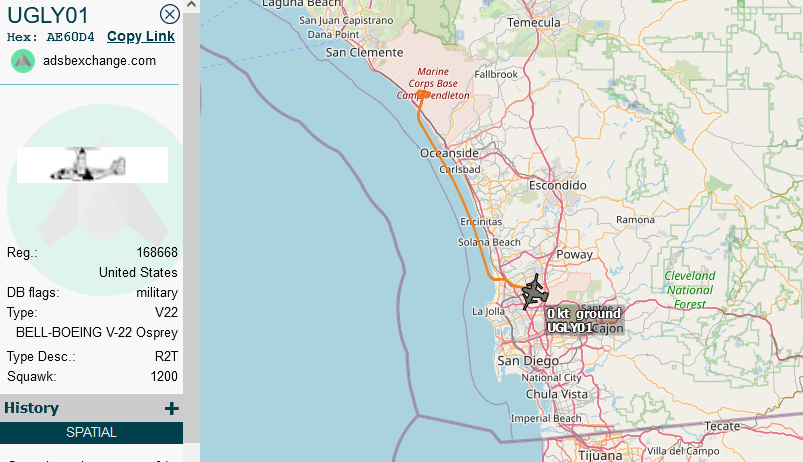Click the San Diego city label on map
This screenshot has height=462, width=803.
(527, 361)
